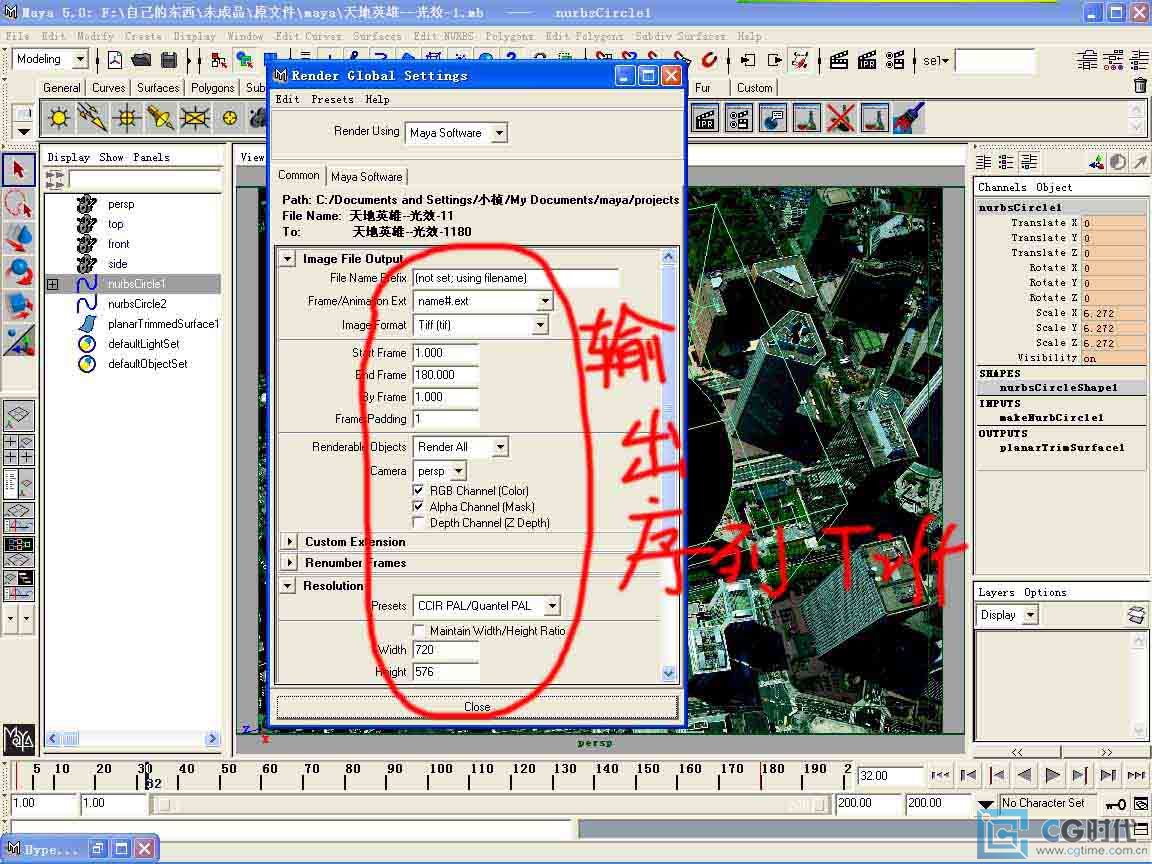Click the open scene folder icon

(142, 60)
